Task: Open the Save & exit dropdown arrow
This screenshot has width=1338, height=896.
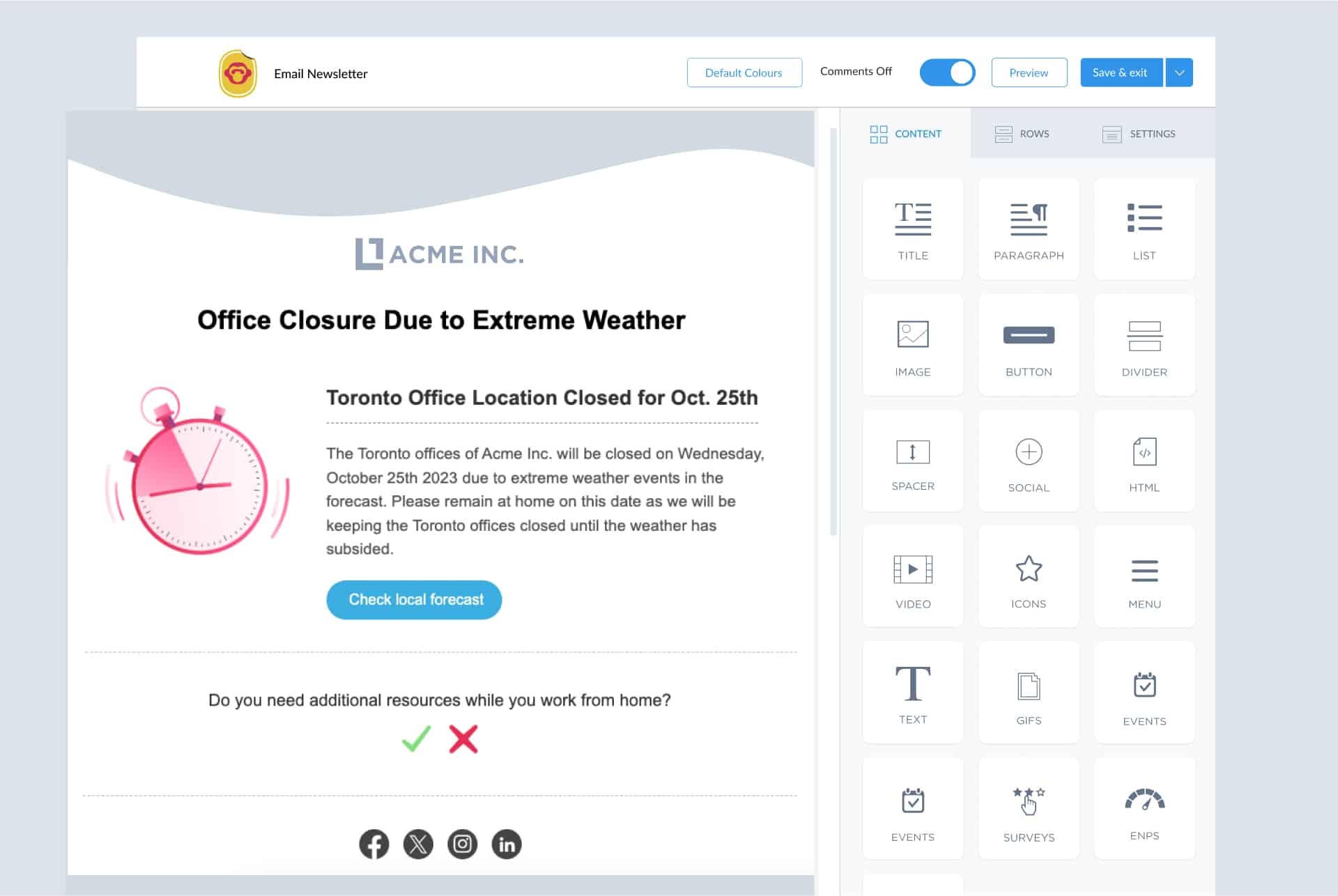Action: 1180,72
